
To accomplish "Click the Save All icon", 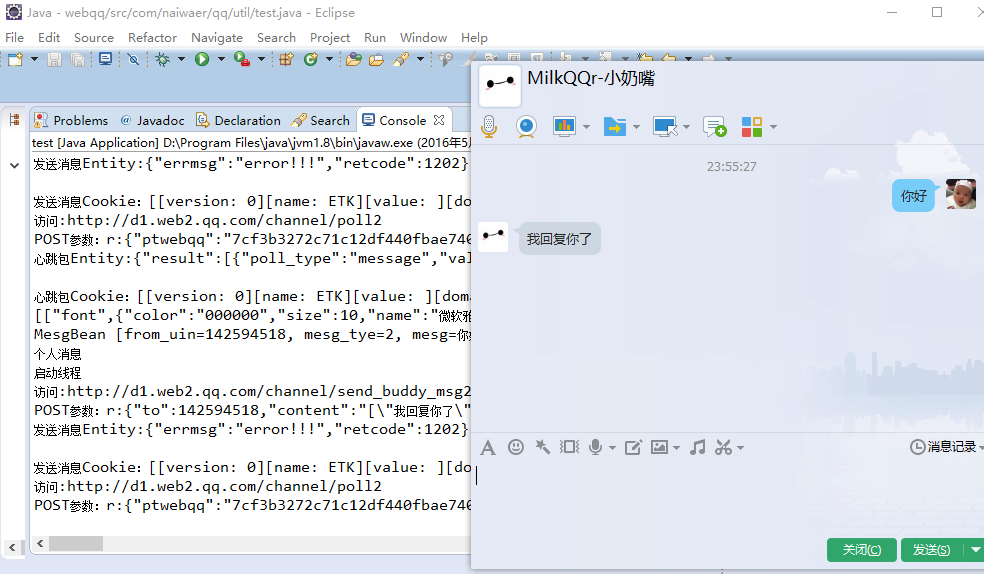I will (x=77, y=59).
